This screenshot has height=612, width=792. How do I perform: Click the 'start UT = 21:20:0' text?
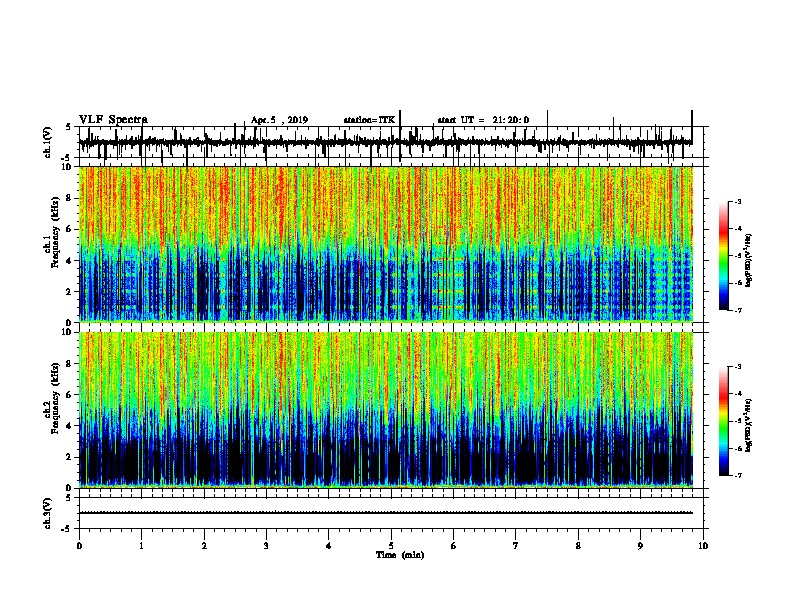tap(483, 120)
